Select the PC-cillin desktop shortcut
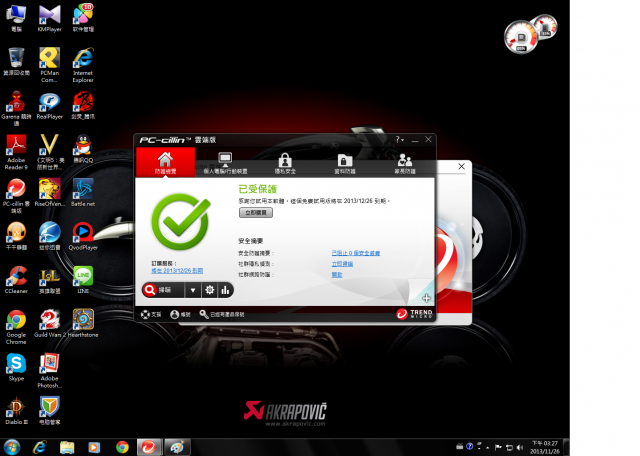This screenshot has height=456, width=640. (x=16, y=196)
